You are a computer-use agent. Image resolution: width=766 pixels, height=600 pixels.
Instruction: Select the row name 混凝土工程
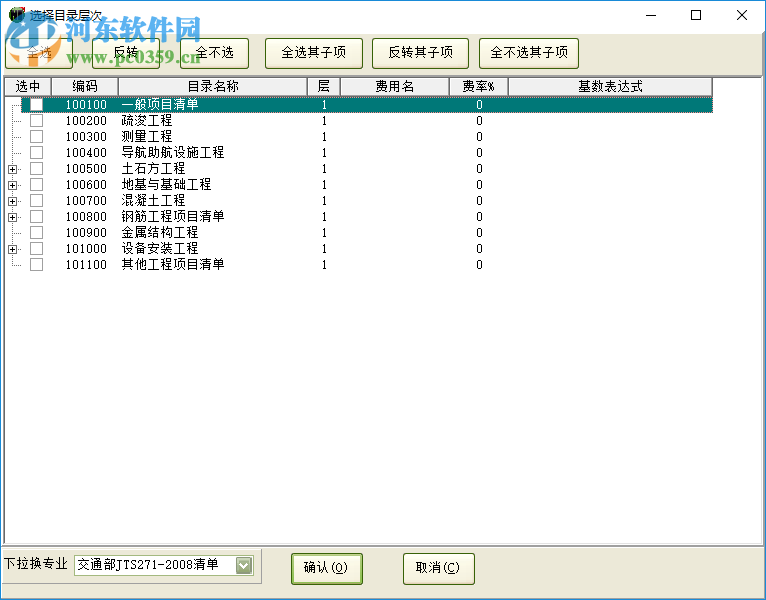coord(153,201)
